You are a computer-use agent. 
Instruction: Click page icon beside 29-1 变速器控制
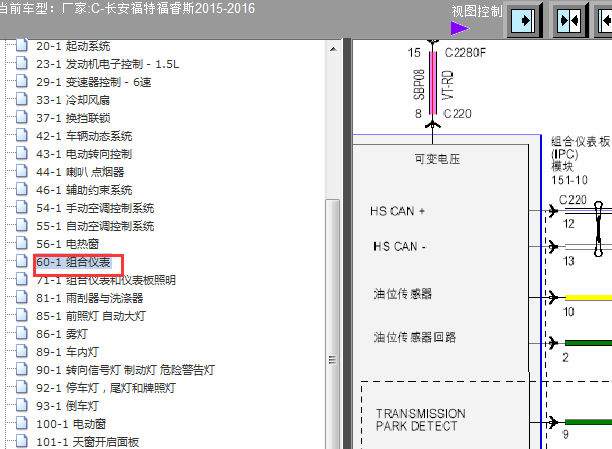(x=22, y=81)
